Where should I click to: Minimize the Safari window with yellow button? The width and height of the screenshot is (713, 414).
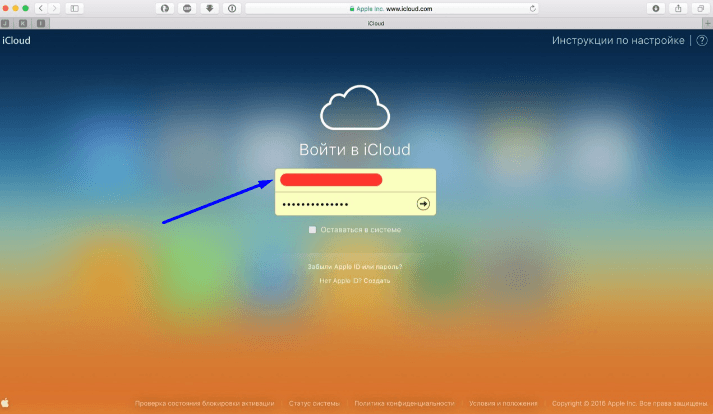[x=15, y=8]
